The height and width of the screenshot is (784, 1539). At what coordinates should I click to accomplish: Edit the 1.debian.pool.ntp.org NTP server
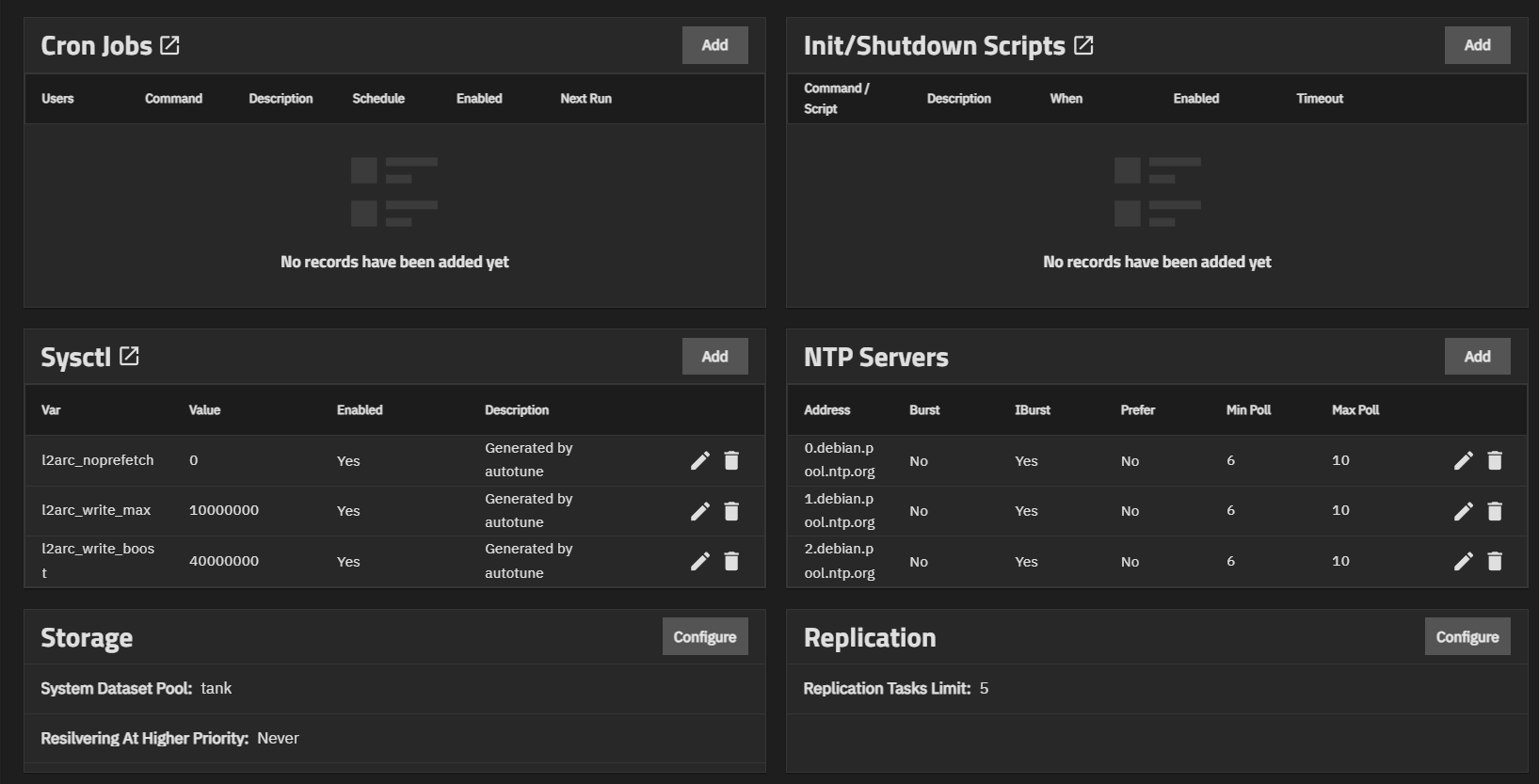1464,511
